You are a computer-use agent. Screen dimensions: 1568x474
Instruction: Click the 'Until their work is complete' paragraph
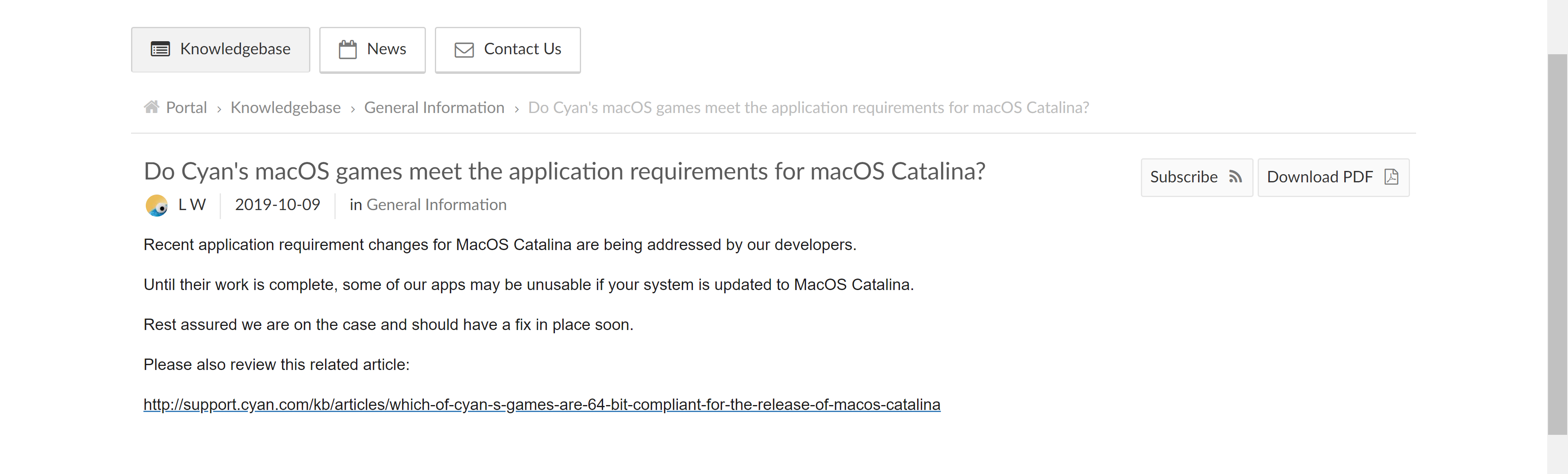coord(528,285)
